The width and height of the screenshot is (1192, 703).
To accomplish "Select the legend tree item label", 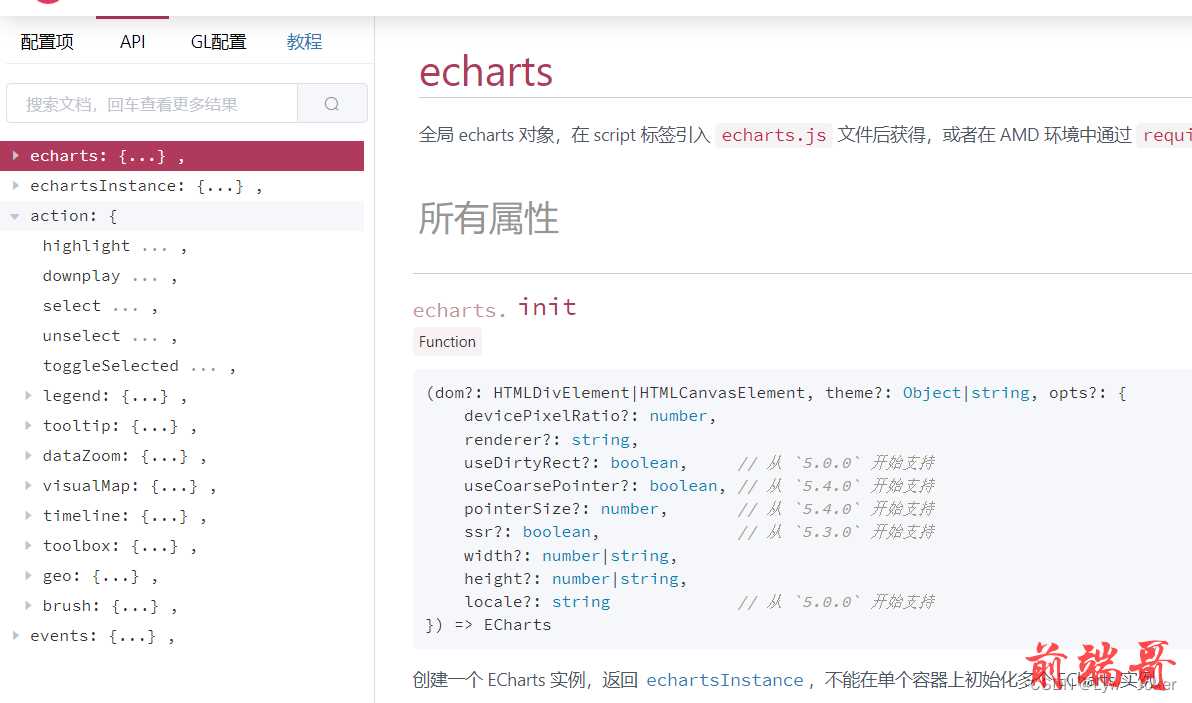I will click(x=114, y=396).
